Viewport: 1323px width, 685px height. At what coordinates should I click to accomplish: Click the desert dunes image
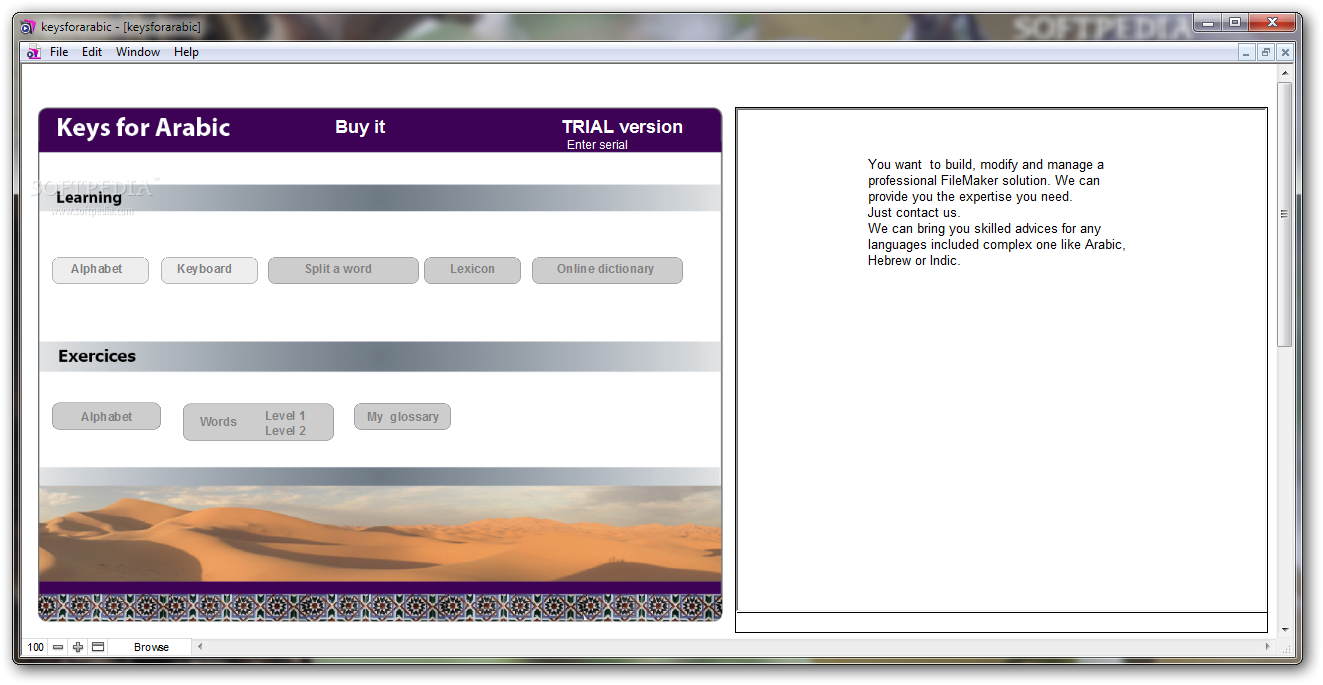380,534
